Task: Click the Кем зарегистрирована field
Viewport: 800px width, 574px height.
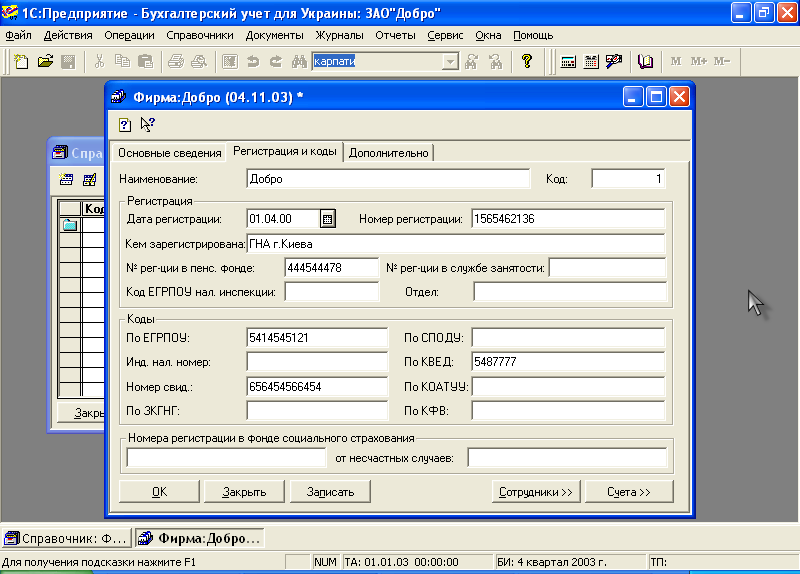Action: tap(456, 244)
